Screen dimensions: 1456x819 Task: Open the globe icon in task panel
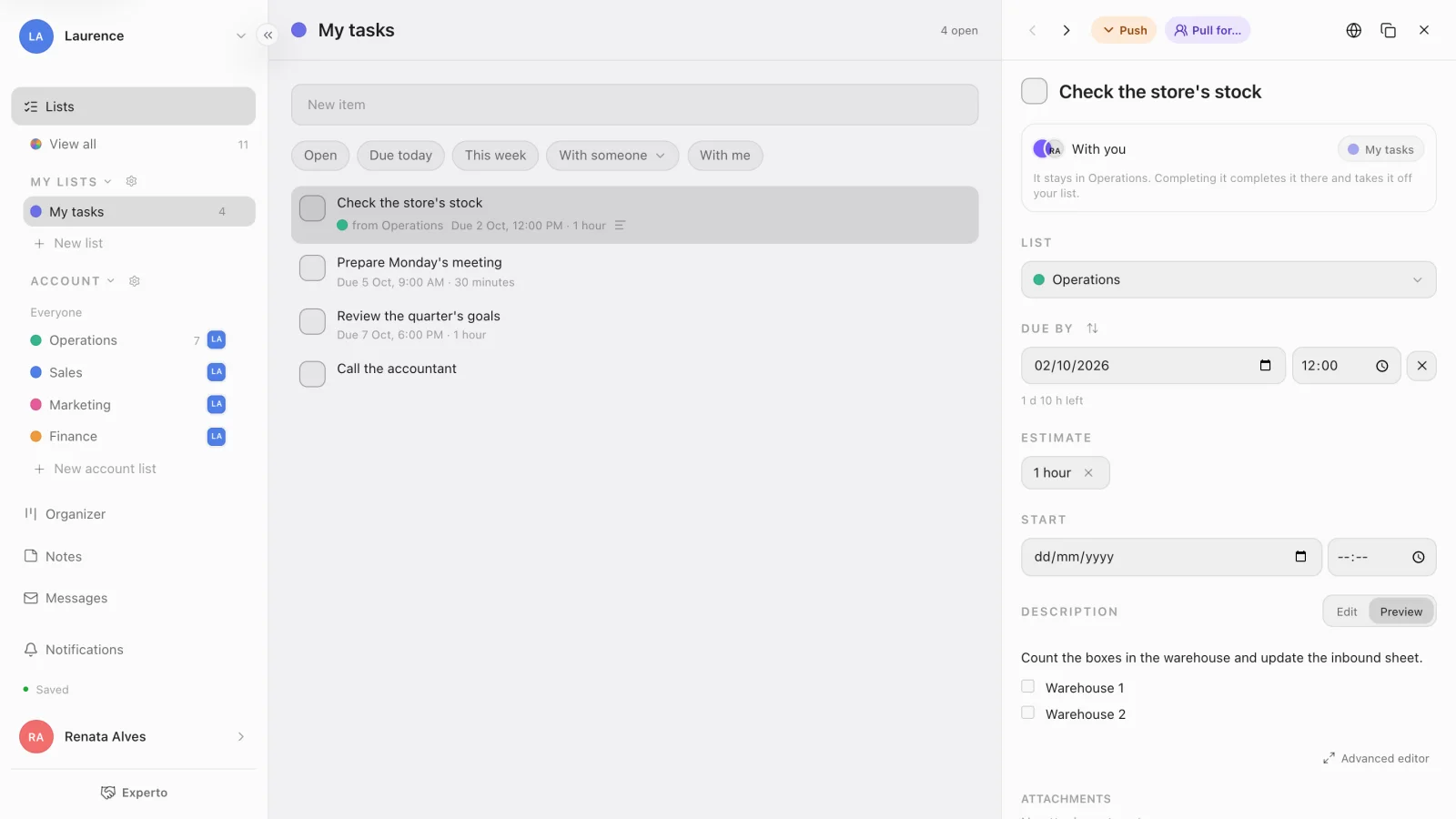coord(1354,30)
